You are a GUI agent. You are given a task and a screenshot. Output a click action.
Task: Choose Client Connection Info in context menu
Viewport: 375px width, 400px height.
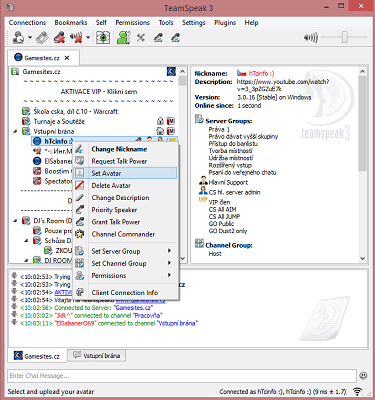(x=126, y=292)
